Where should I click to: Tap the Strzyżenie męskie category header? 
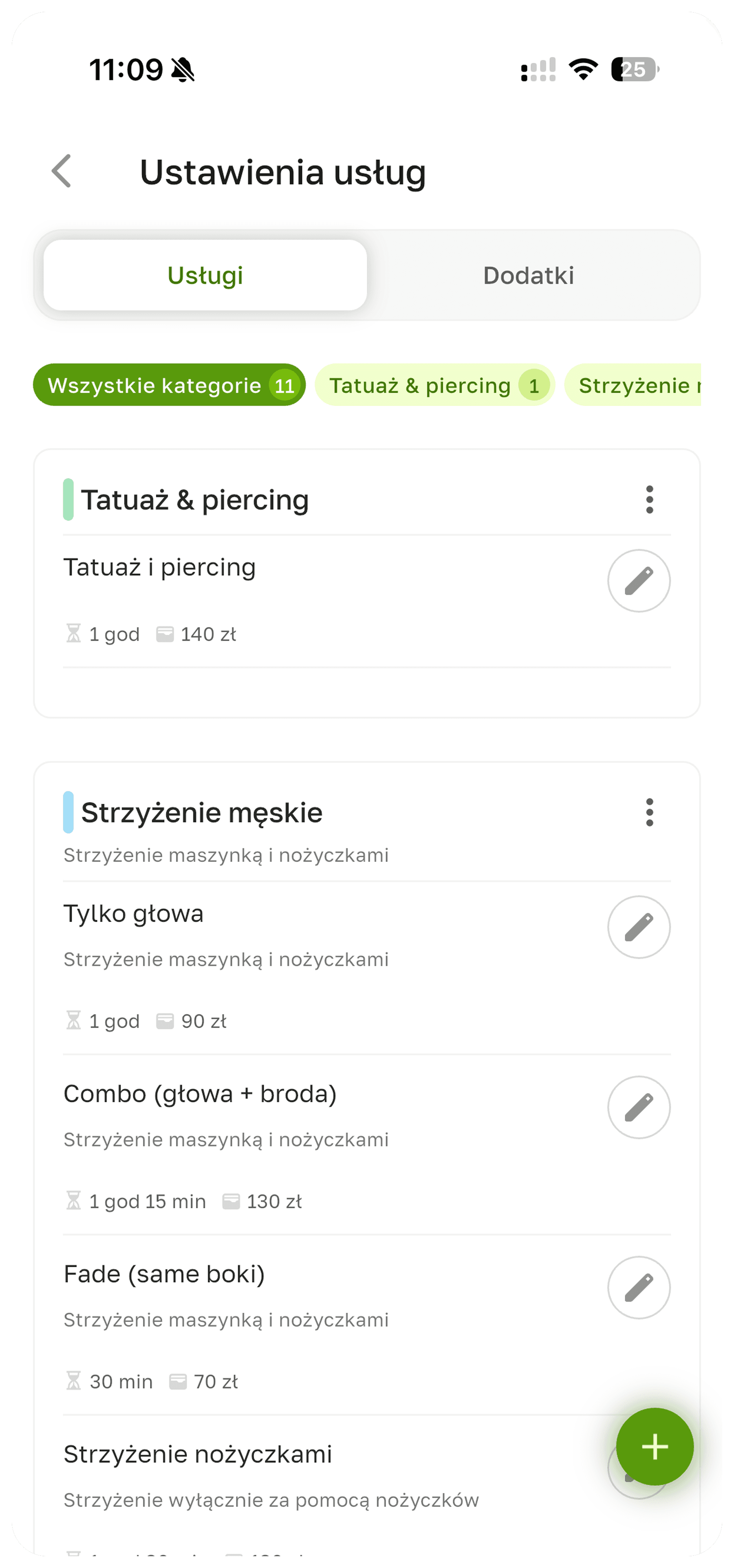coord(202,812)
